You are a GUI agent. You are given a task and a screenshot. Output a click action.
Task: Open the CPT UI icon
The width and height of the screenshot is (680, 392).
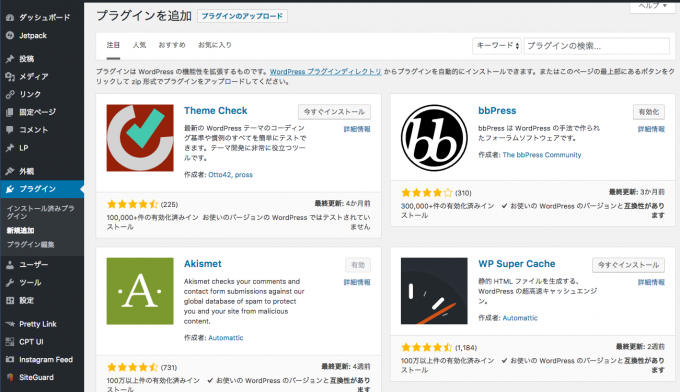[x=10, y=342]
